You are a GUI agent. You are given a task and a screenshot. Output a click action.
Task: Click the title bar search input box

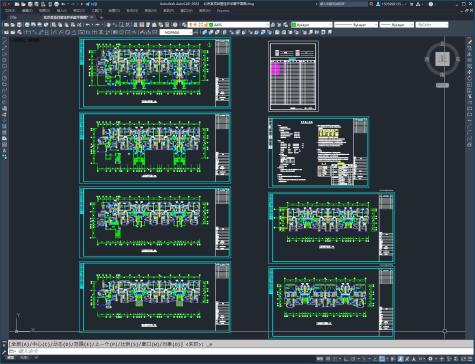pyautogui.click(x=343, y=4)
